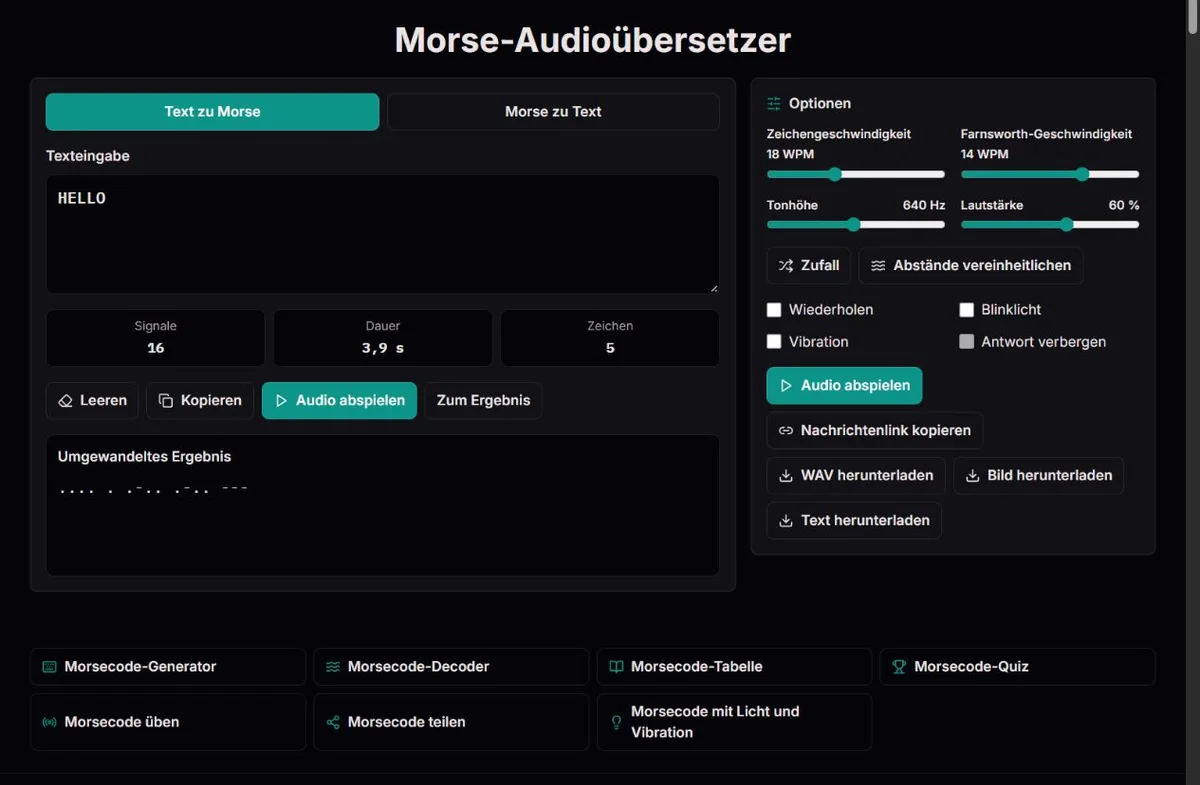Image resolution: width=1200 pixels, height=785 pixels.
Task: Click the Zum Ergebnis button
Action: click(483, 400)
